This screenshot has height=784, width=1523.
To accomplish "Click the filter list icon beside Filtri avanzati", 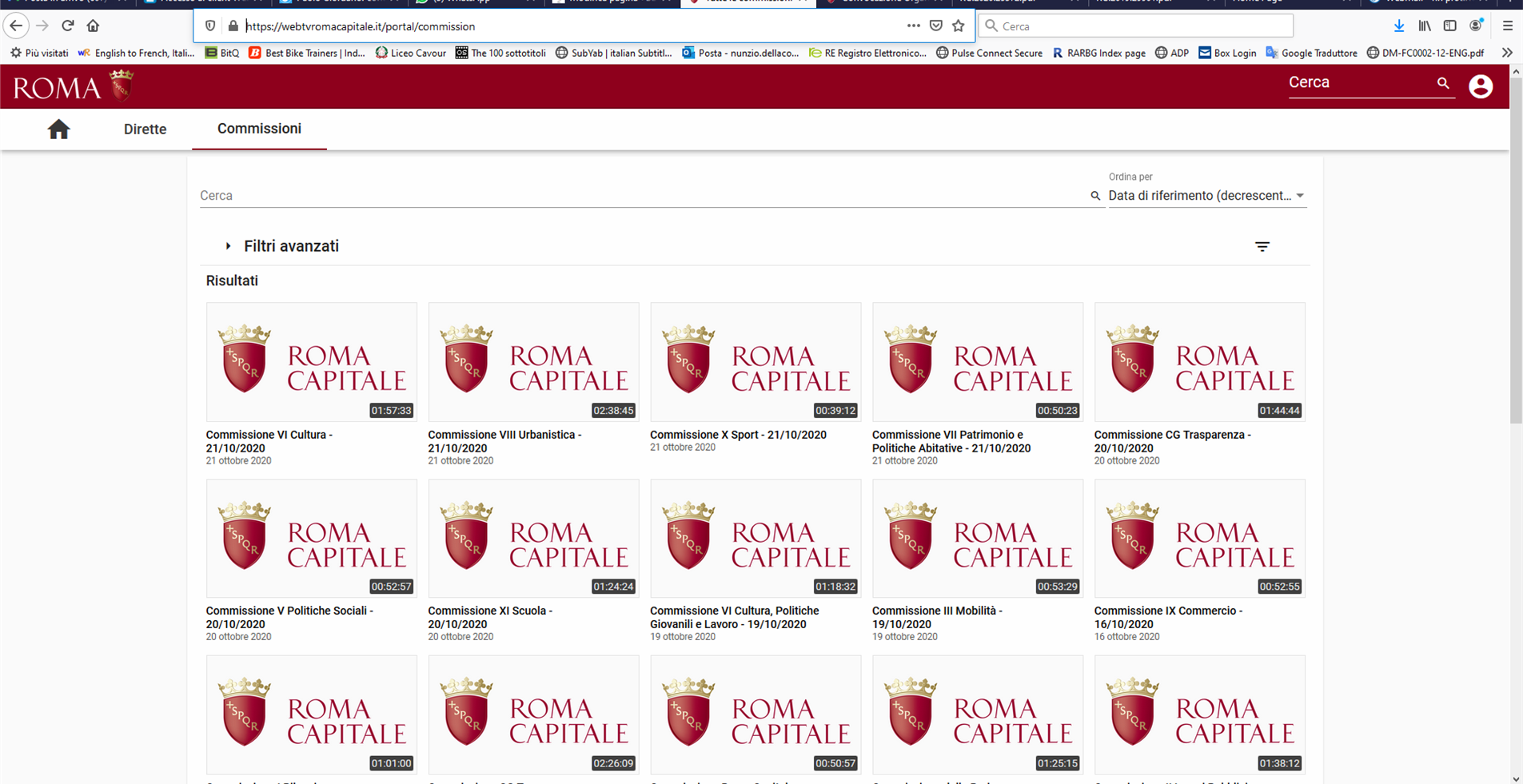I will click(1262, 247).
